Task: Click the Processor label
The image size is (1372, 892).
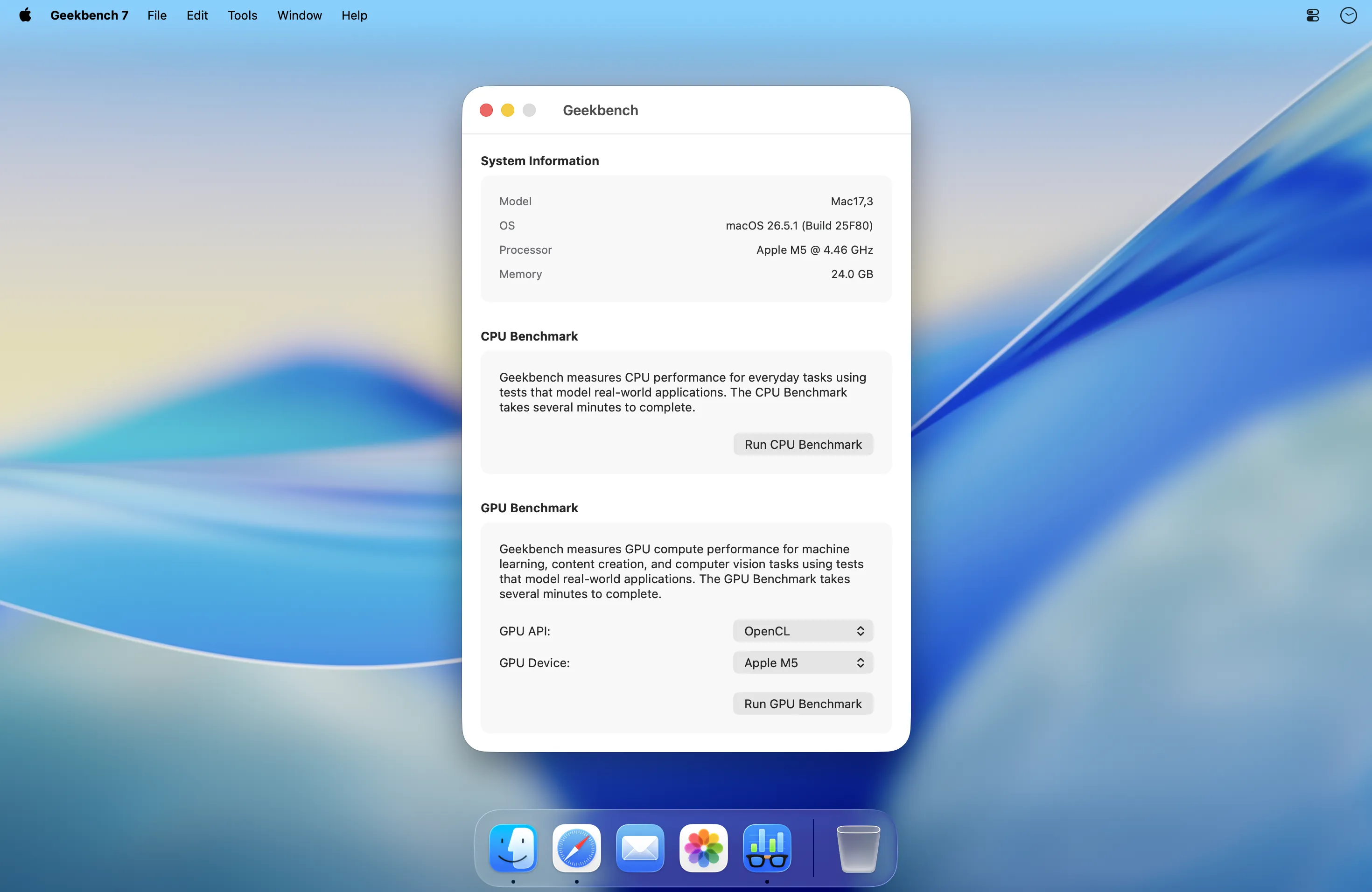Action: point(525,250)
